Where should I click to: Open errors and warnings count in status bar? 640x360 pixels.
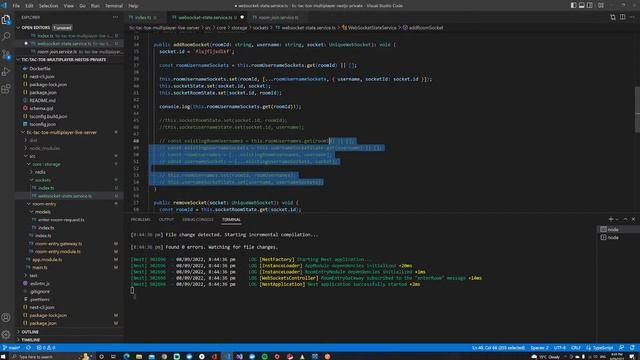click(x=46, y=348)
